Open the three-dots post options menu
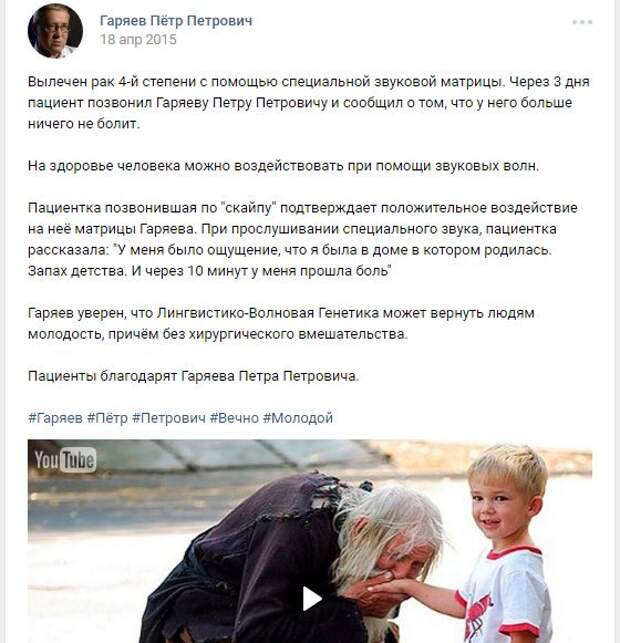The height and width of the screenshot is (643, 620). point(582,22)
